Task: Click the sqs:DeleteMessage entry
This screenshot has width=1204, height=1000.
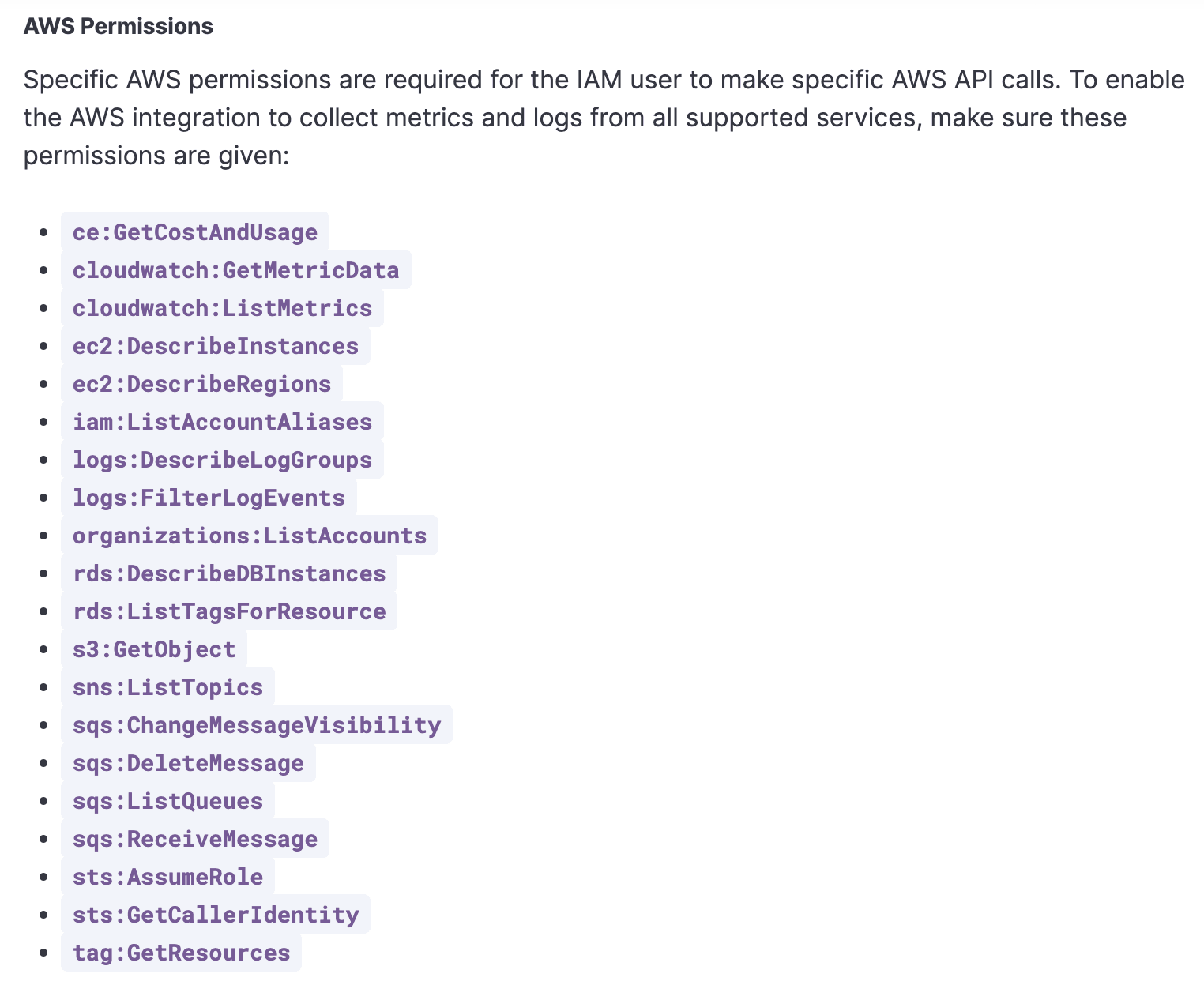Action: (188, 763)
